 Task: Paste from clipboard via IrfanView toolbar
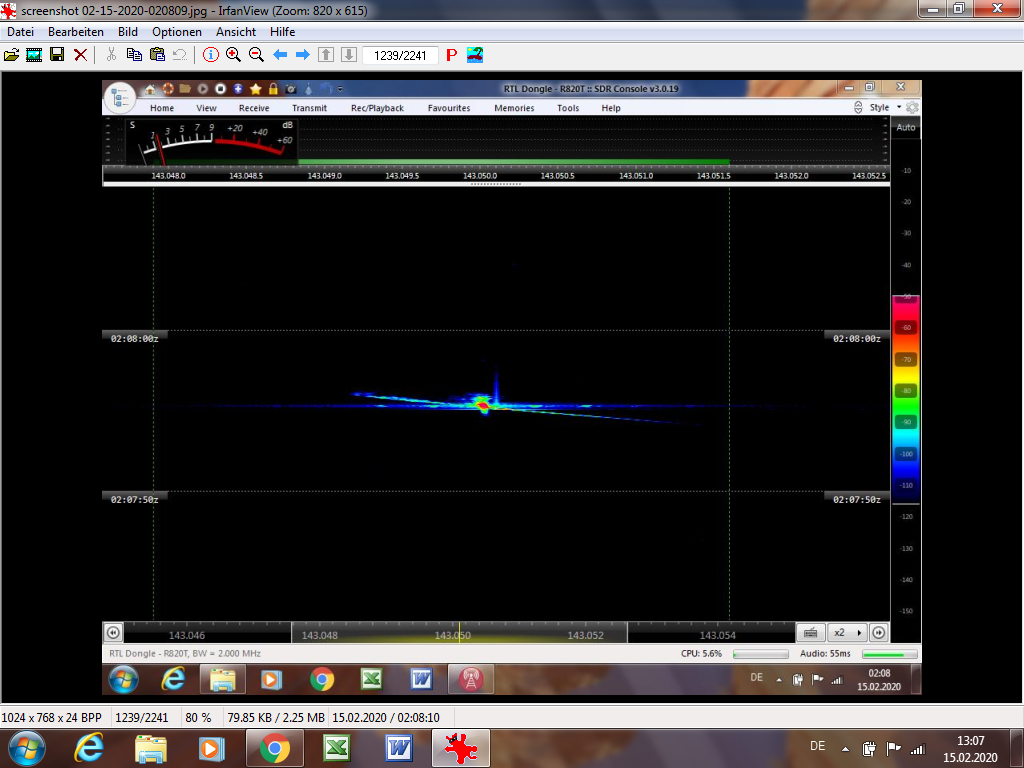tap(157, 55)
